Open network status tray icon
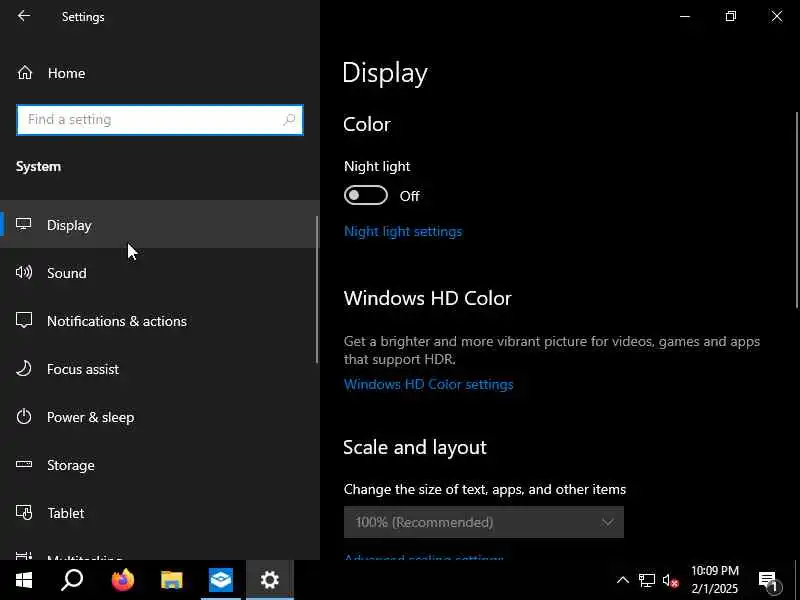800x600 pixels. point(646,580)
